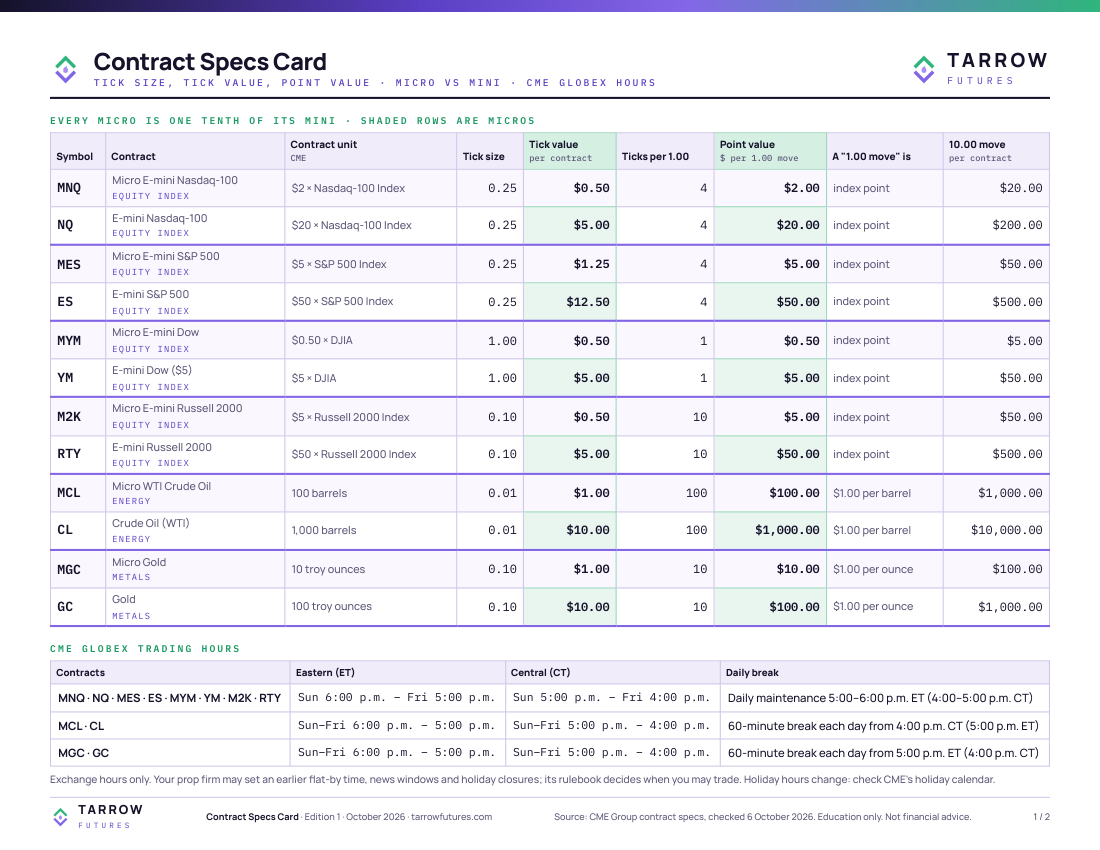Screen dimensions: 1100x850
Task: Select the RTY symbol cell
Action: [78, 454]
